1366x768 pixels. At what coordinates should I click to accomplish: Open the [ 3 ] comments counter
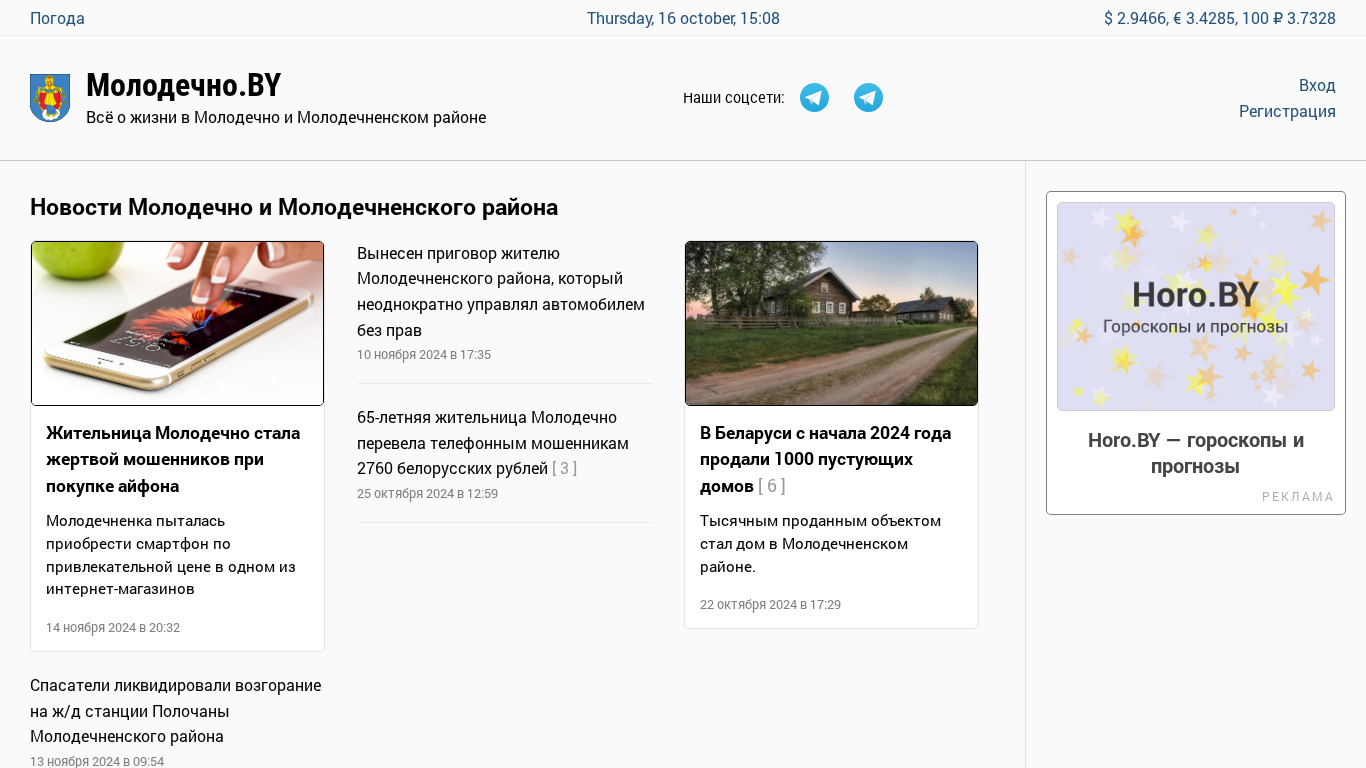pos(565,468)
